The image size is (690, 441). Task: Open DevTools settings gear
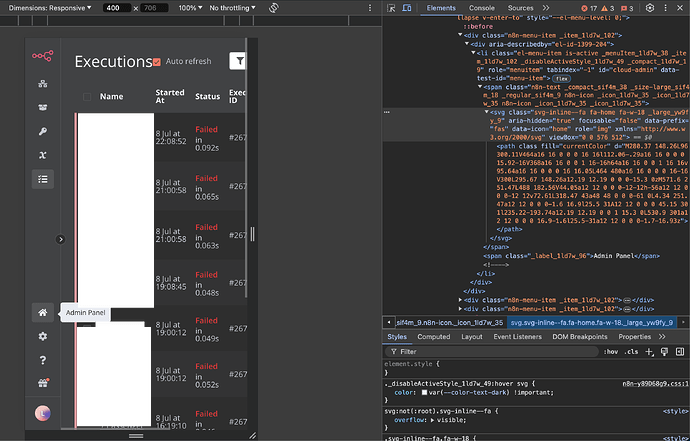tap(650, 8)
